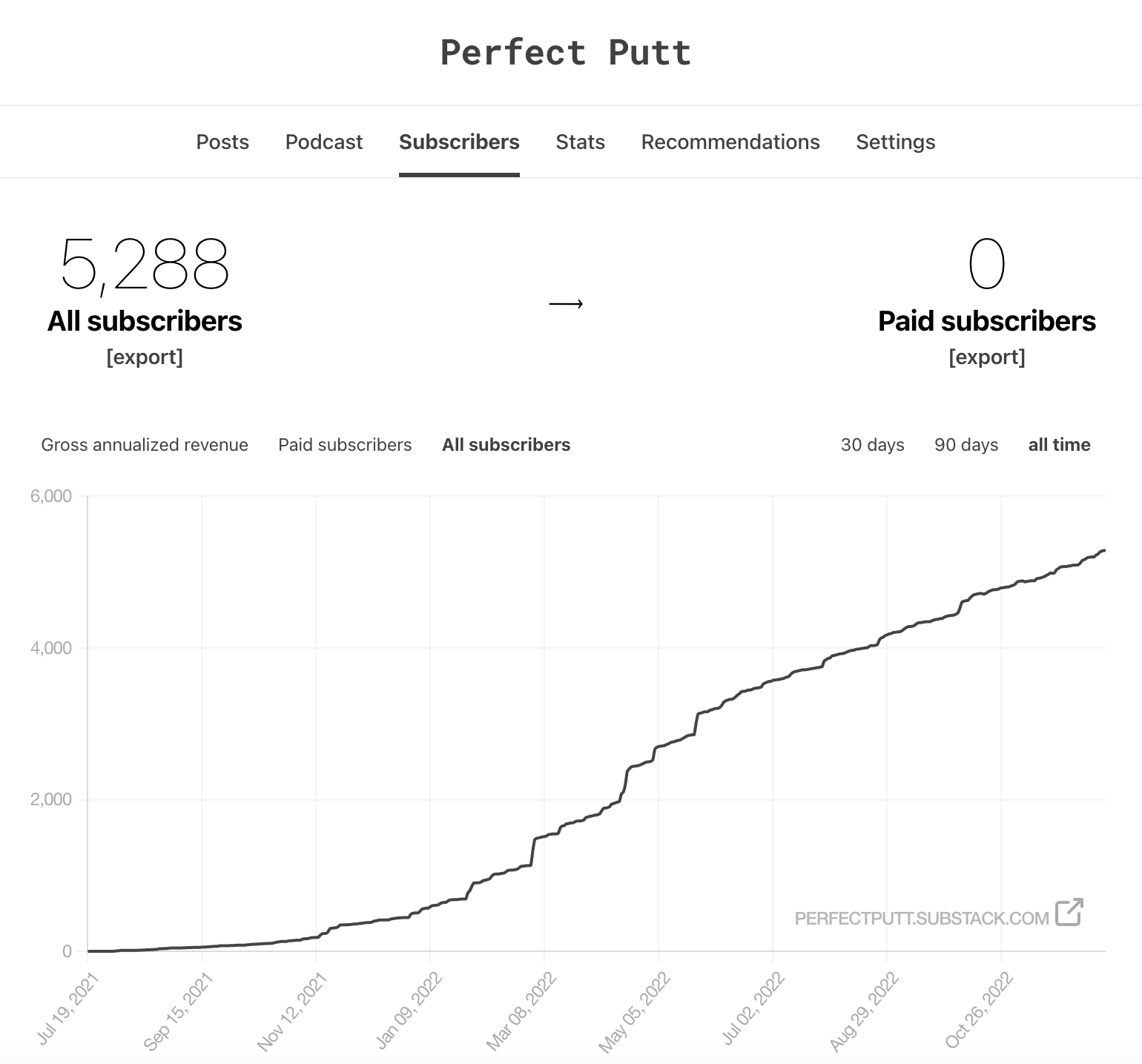Choose the all time range

click(x=1059, y=445)
